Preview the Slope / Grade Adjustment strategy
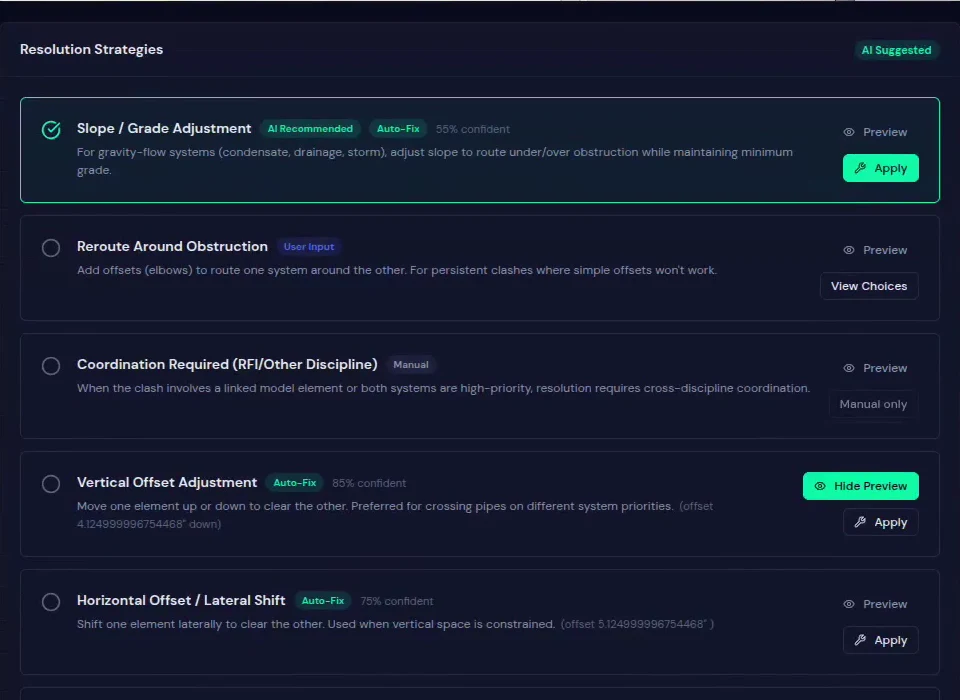 point(875,132)
